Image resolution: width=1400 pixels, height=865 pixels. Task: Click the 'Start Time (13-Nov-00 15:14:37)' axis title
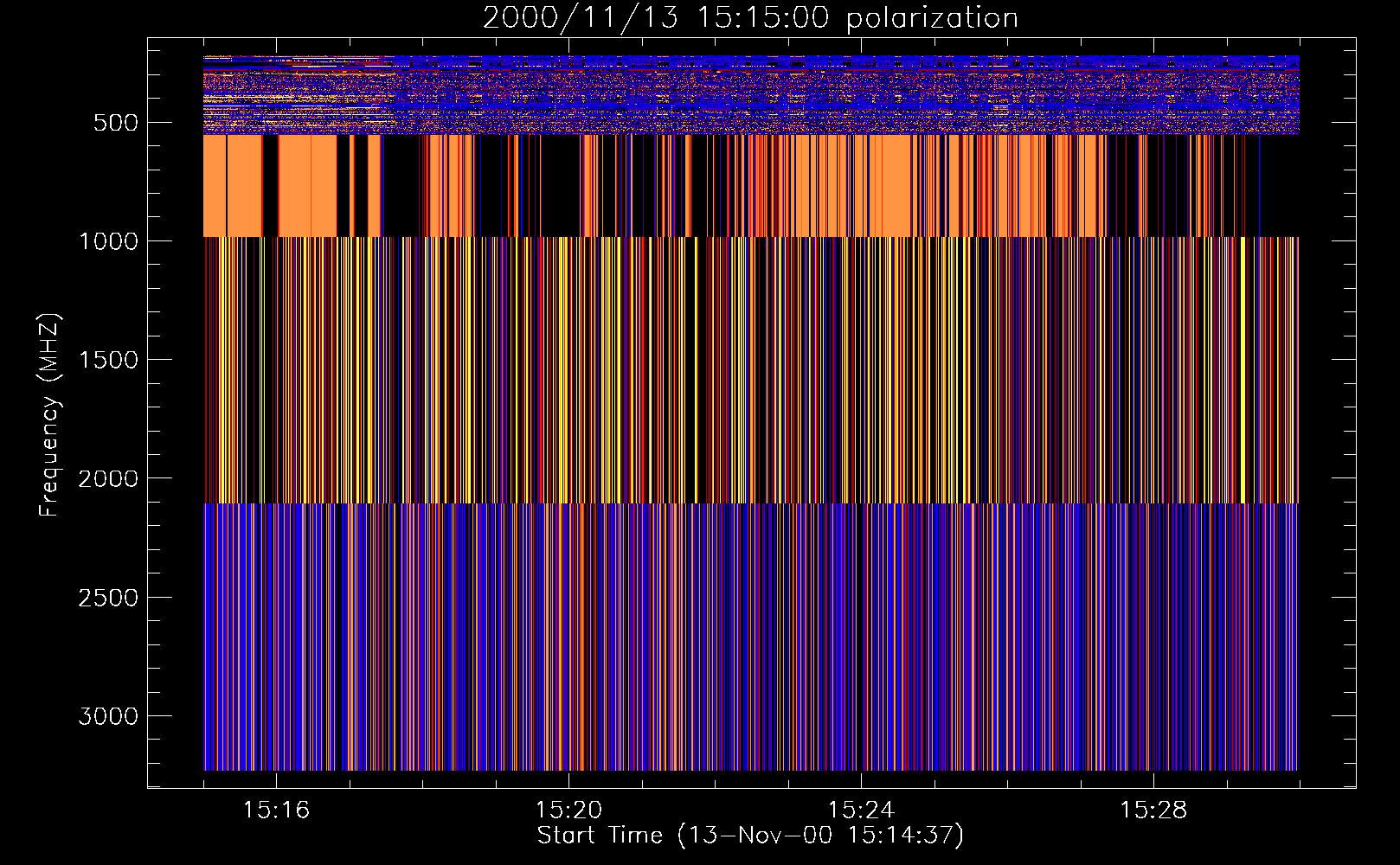[x=750, y=836]
